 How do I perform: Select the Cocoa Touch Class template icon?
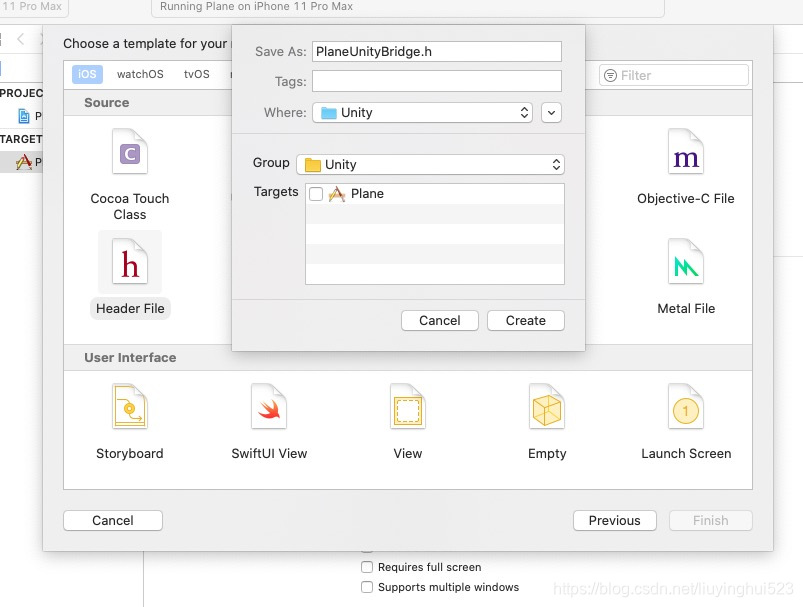(x=130, y=152)
